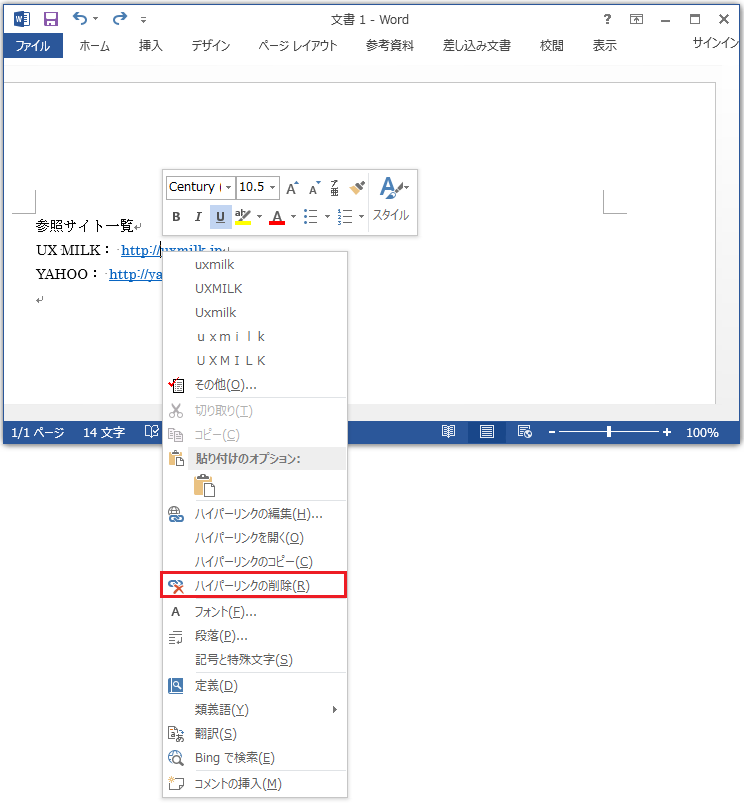Click the Save icon in title bar

(x=51, y=19)
